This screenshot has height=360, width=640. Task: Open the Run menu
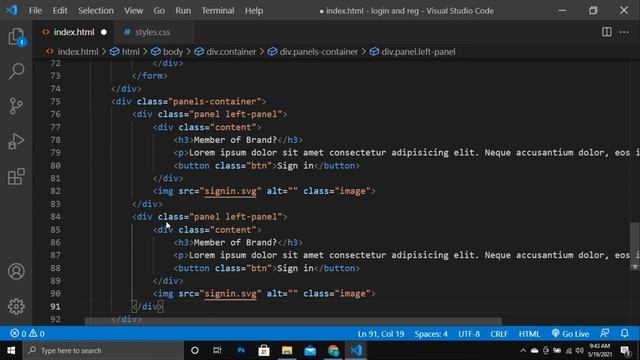pos(183,11)
